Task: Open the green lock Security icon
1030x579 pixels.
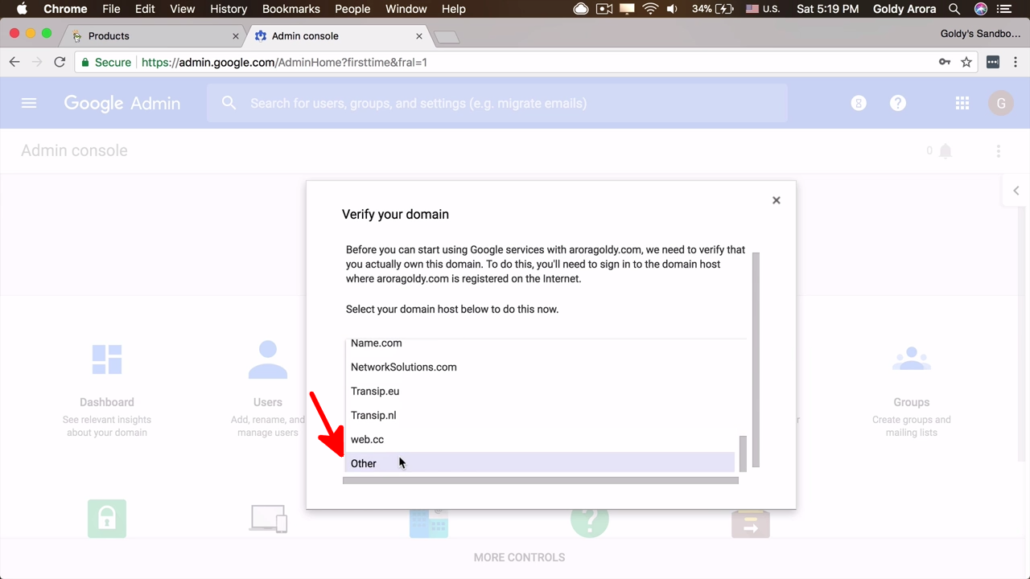Action: point(106,519)
